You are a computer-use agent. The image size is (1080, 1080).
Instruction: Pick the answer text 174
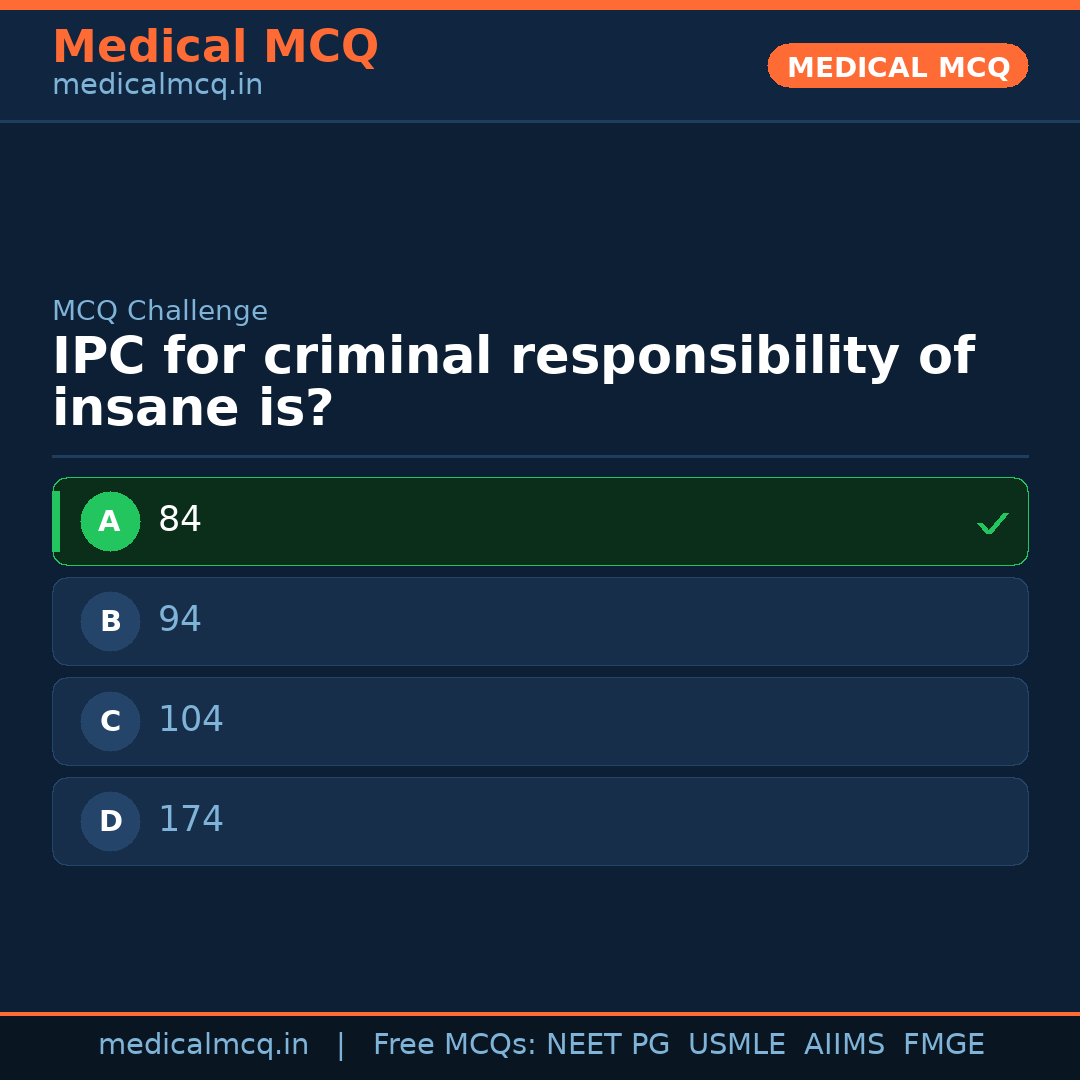click(x=191, y=820)
